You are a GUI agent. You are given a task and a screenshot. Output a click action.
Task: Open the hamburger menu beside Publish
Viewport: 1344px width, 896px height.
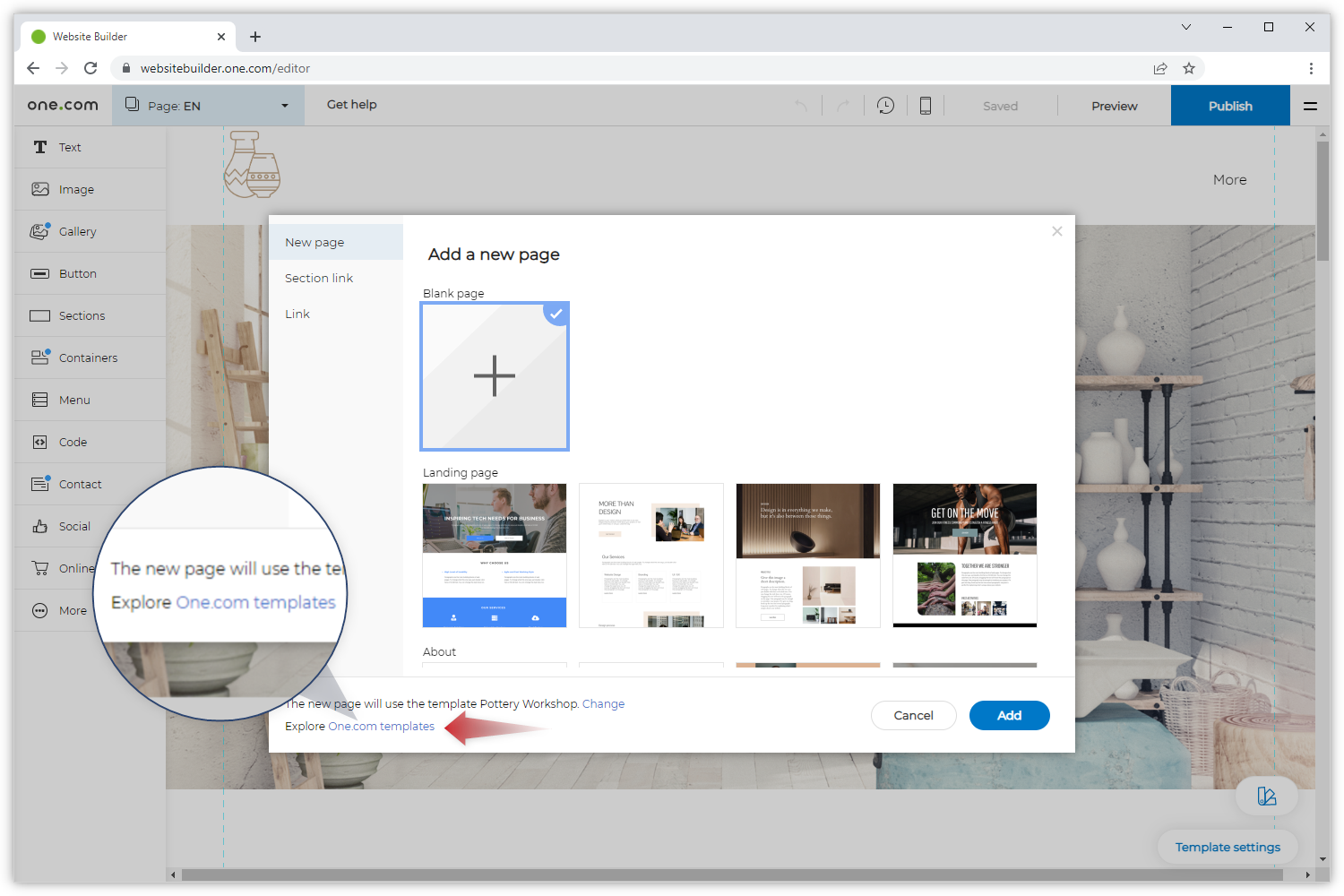click(x=1310, y=106)
